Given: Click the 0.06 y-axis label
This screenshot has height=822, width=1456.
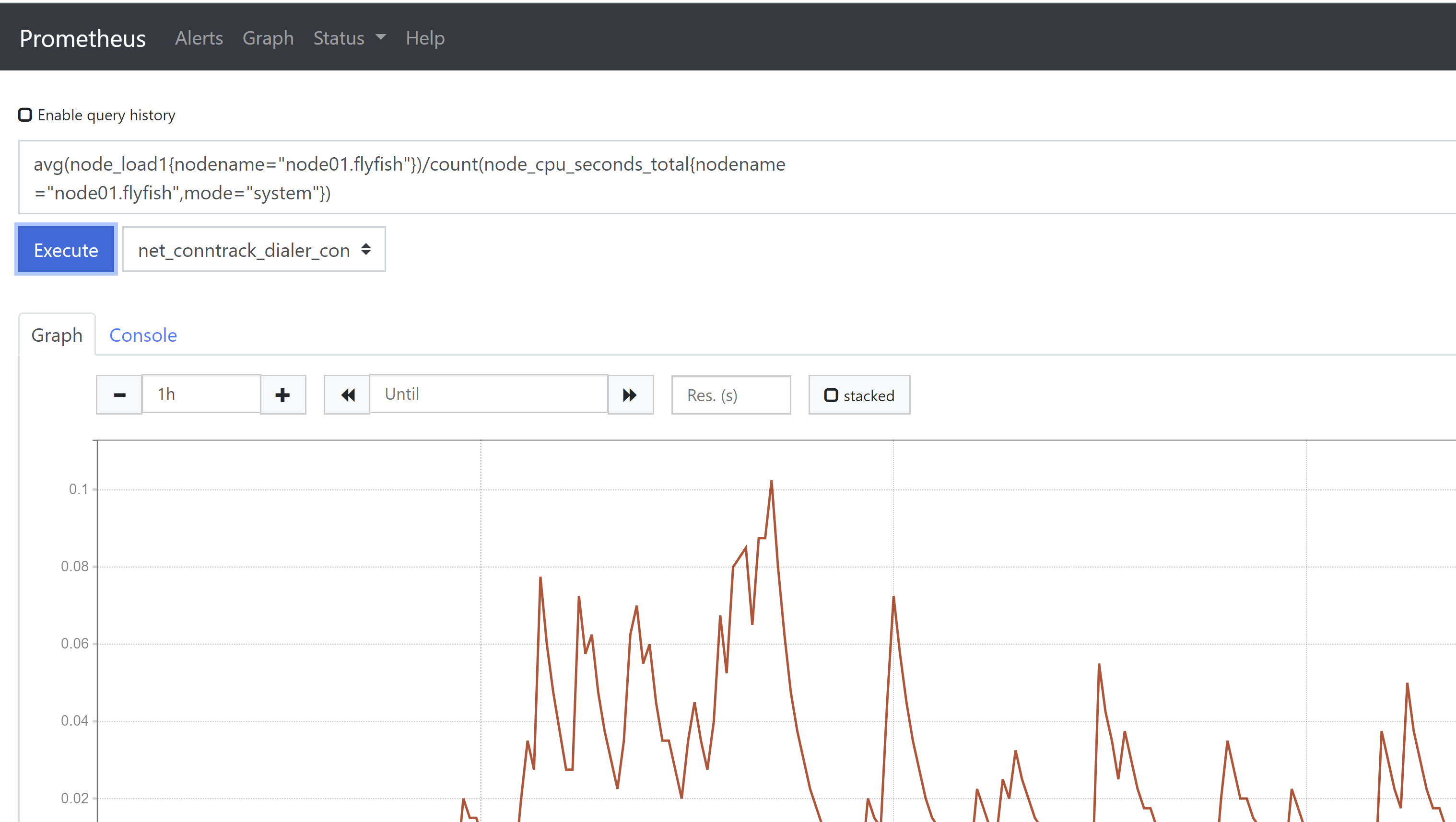Looking at the screenshot, I should pos(75,644).
